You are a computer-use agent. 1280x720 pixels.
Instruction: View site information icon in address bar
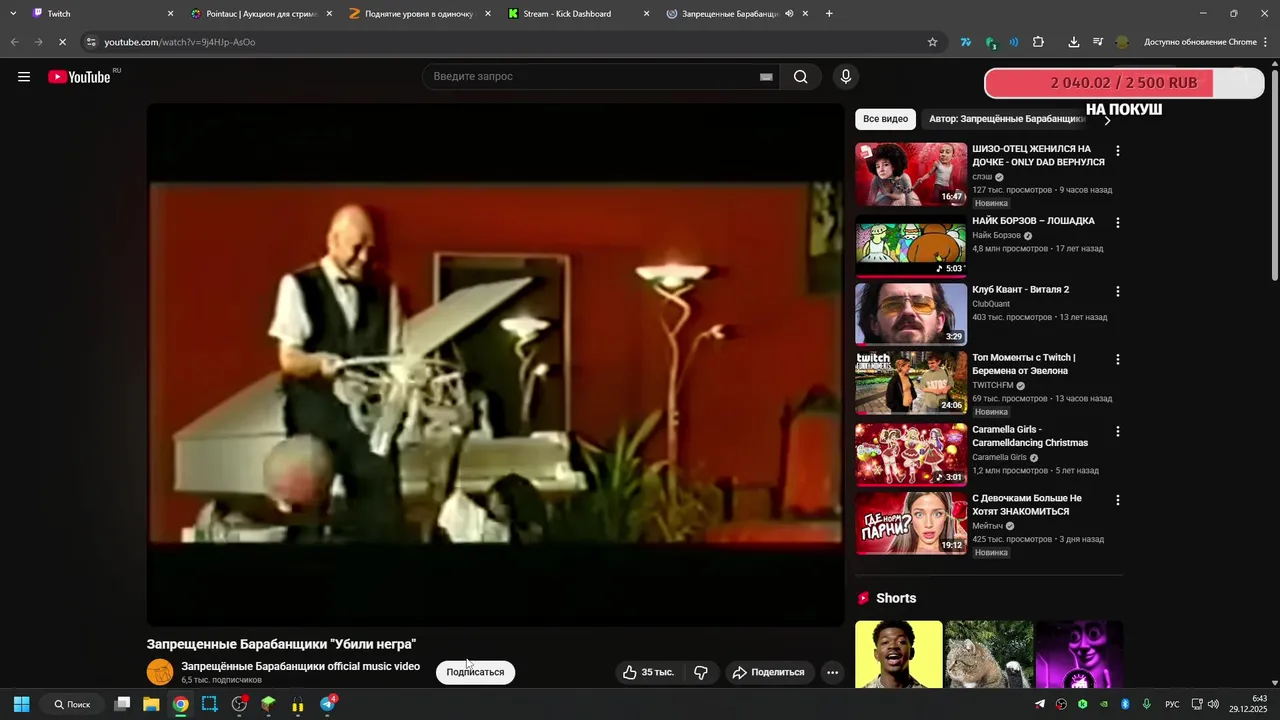point(91,42)
